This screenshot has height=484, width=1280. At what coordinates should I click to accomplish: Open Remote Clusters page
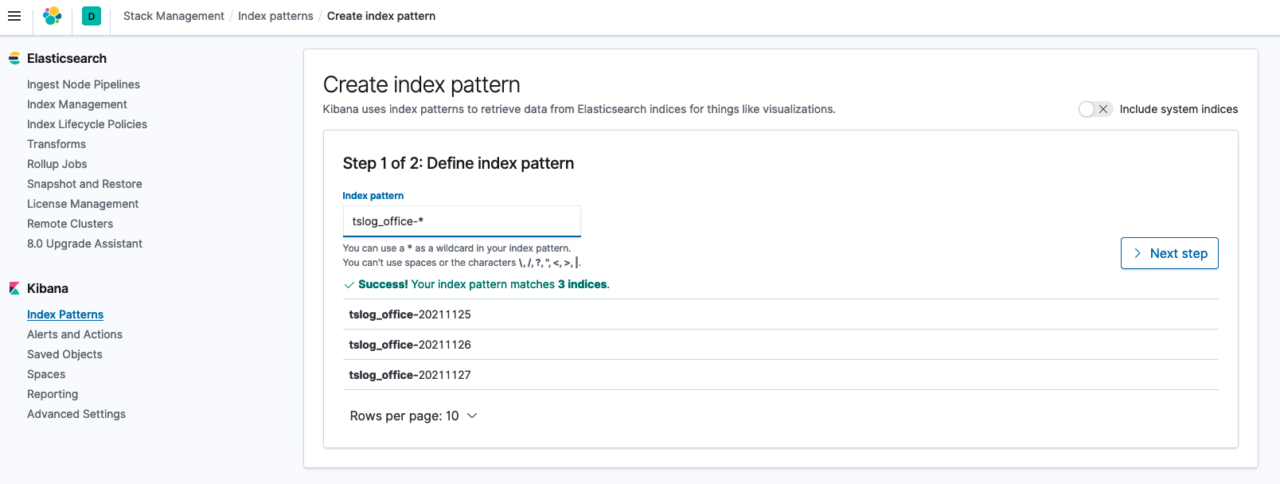click(70, 225)
